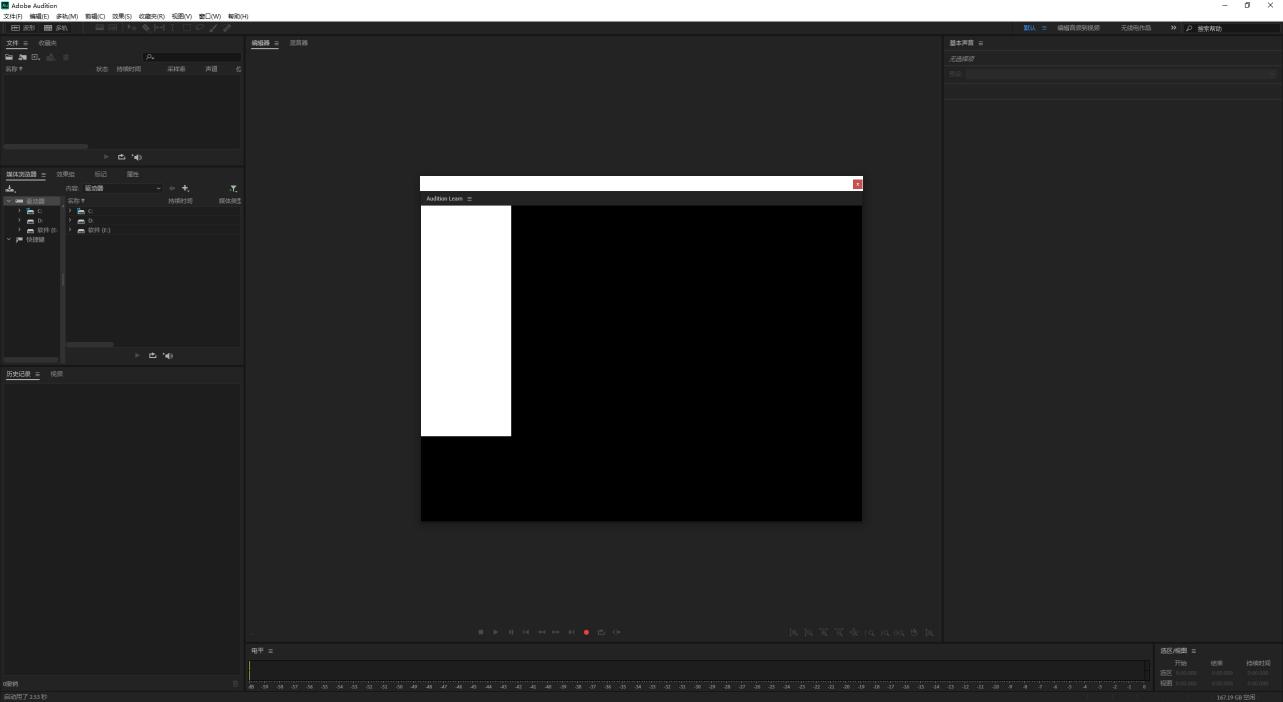Open the Audition Learn panel menu icon
1283x702 pixels.
469,199
